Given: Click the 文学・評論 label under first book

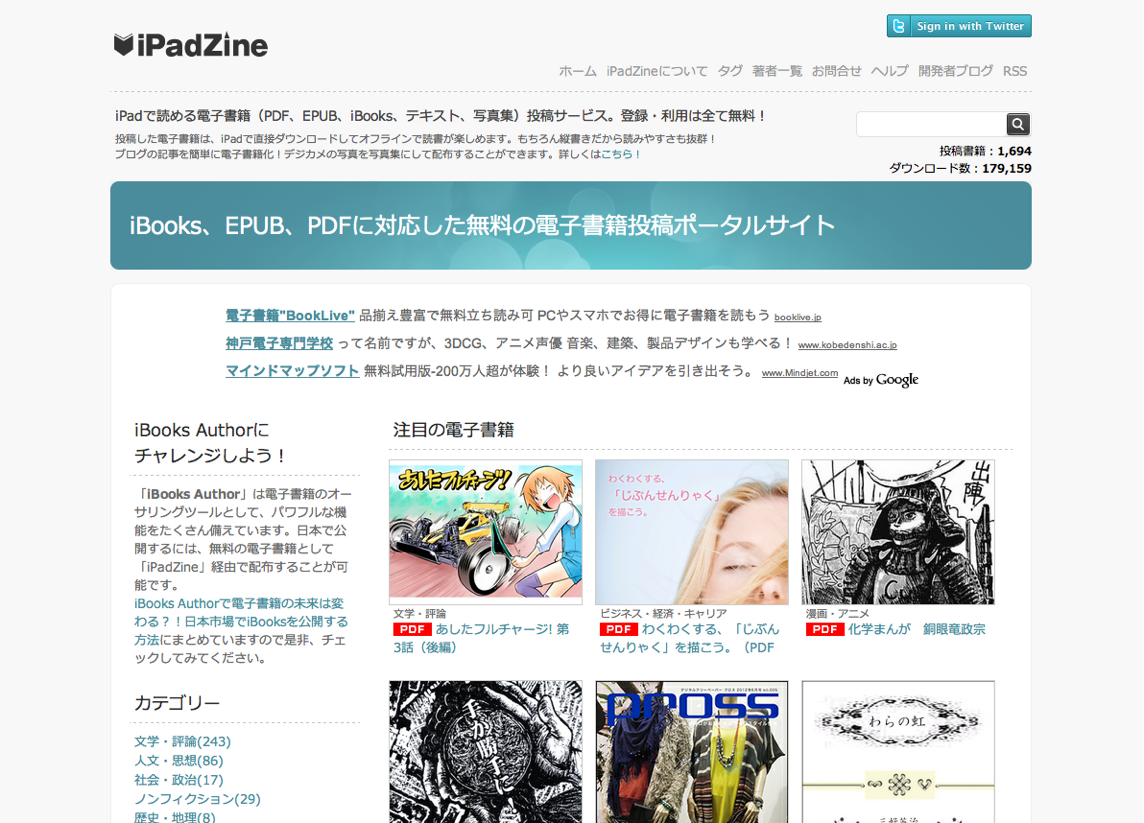Looking at the screenshot, I should pyautogui.click(x=420, y=614).
